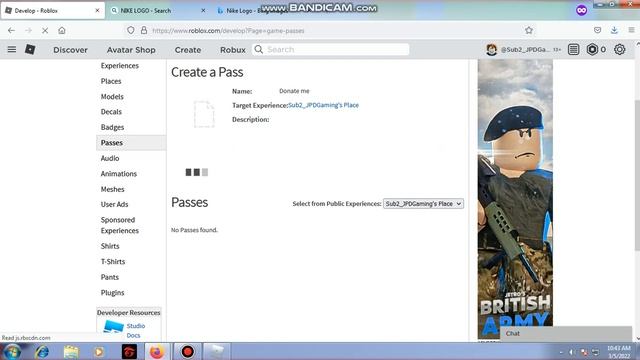This screenshot has width=640, height=360.
Task: Select Experiences in the sidebar
Action: 120,66
